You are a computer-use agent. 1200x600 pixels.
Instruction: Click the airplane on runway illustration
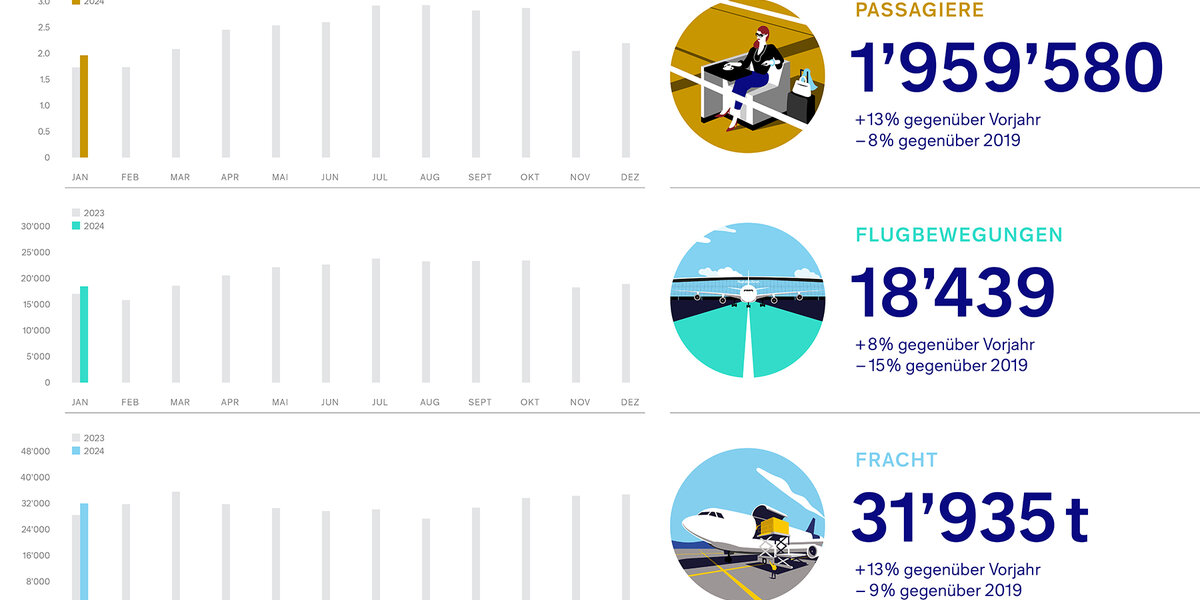pos(747,300)
